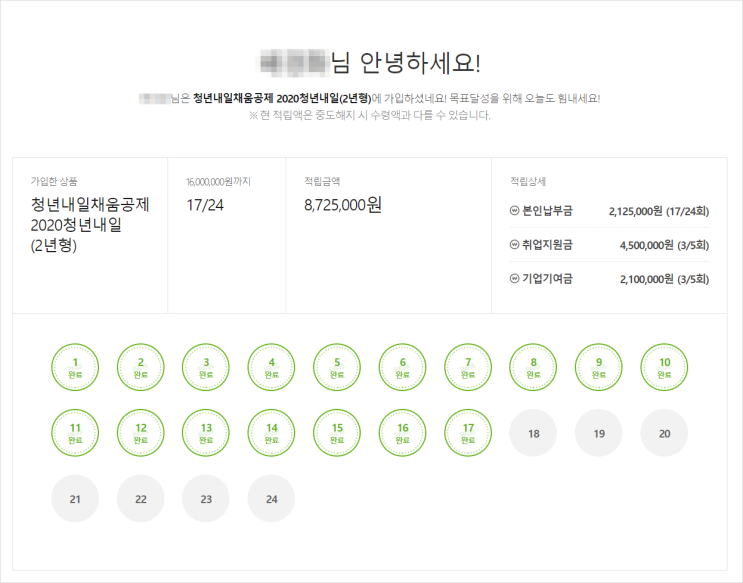Click the 본인납부금 label
The height and width of the screenshot is (583, 743).
tap(547, 210)
